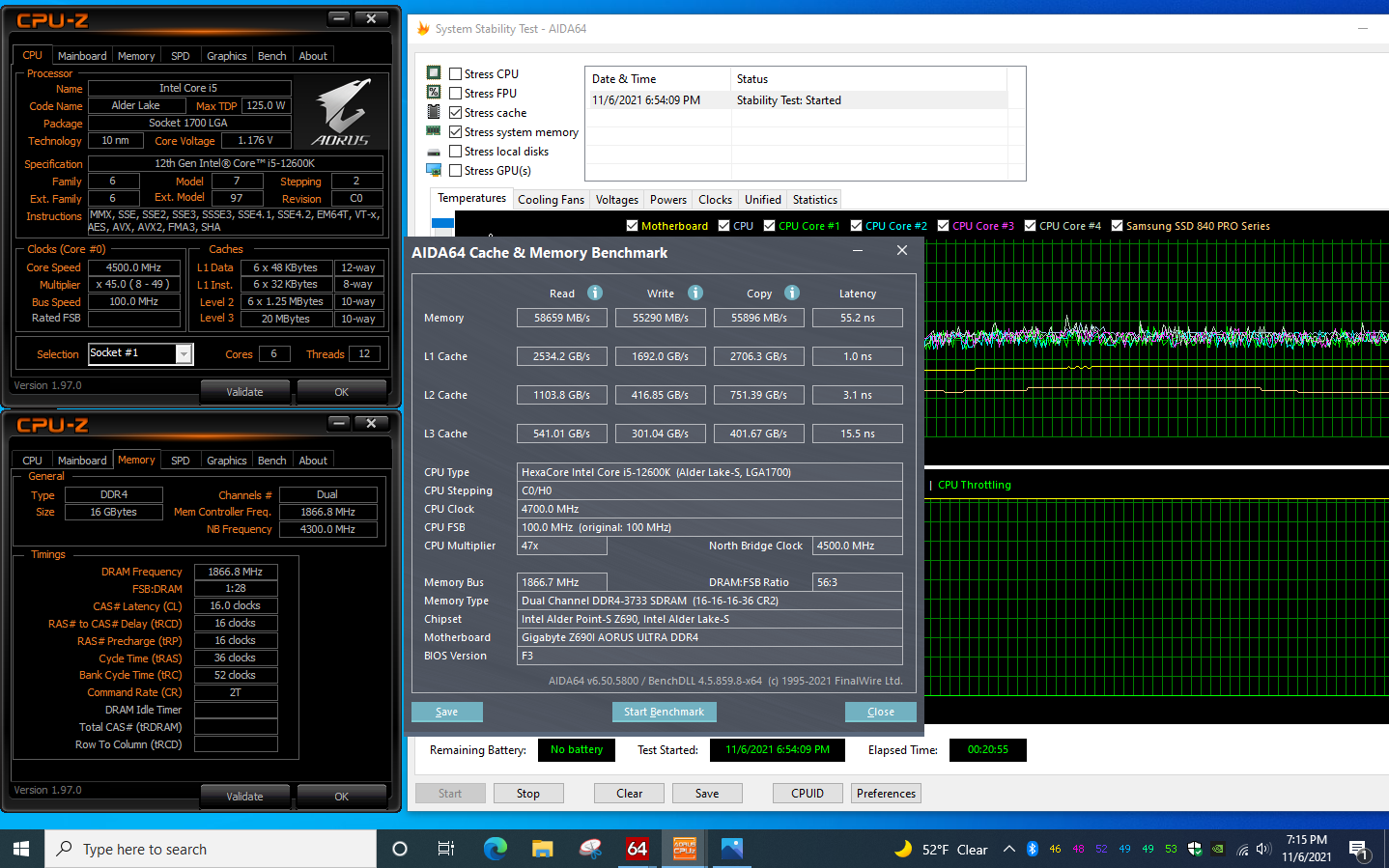Click the Memory Read value 58659 MB/s
This screenshot has height=868, width=1389.
click(x=562, y=318)
